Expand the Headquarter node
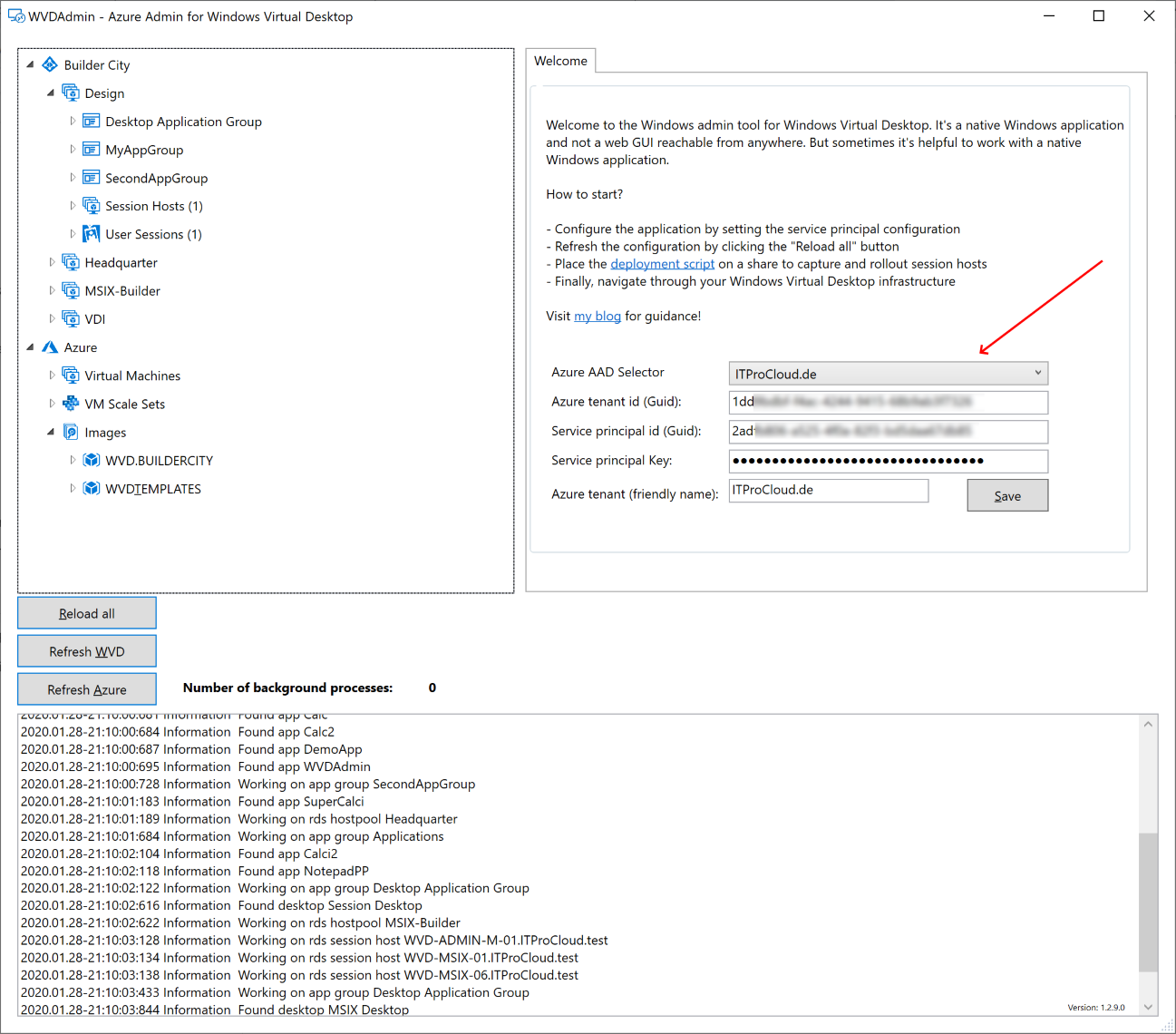1176x1034 pixels. click(x=52, y=262)
